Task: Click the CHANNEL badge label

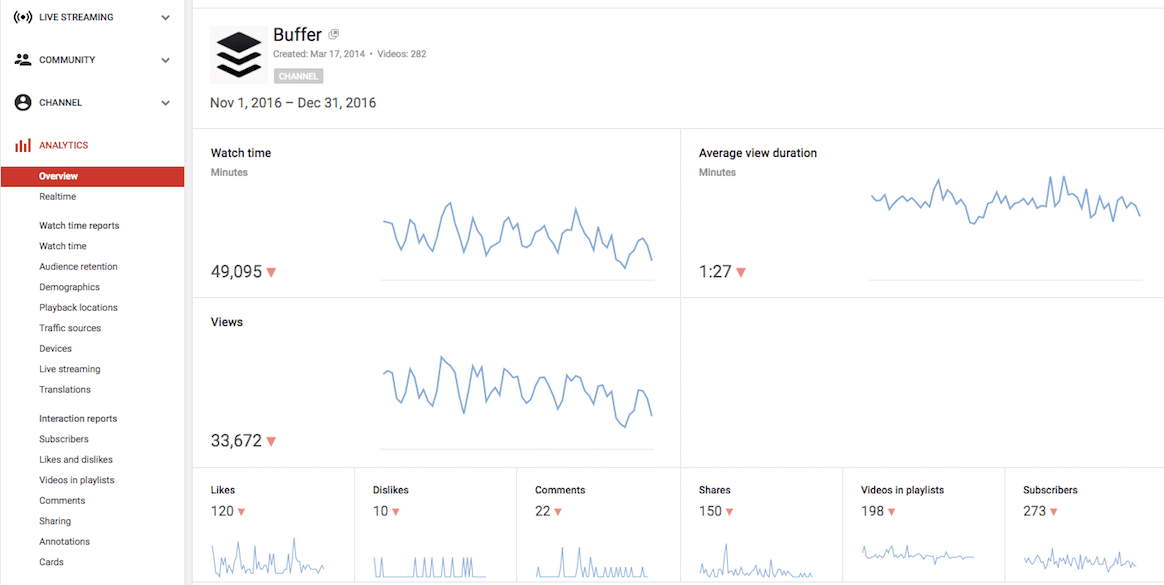Action: 298,75
